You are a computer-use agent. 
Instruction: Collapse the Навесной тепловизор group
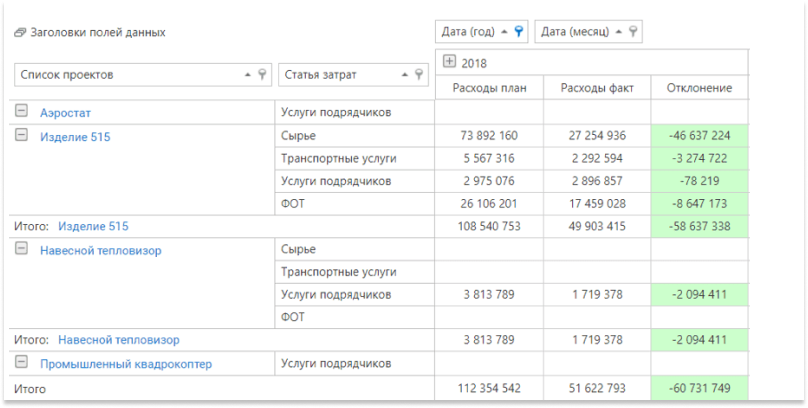[x=22, y=250]
